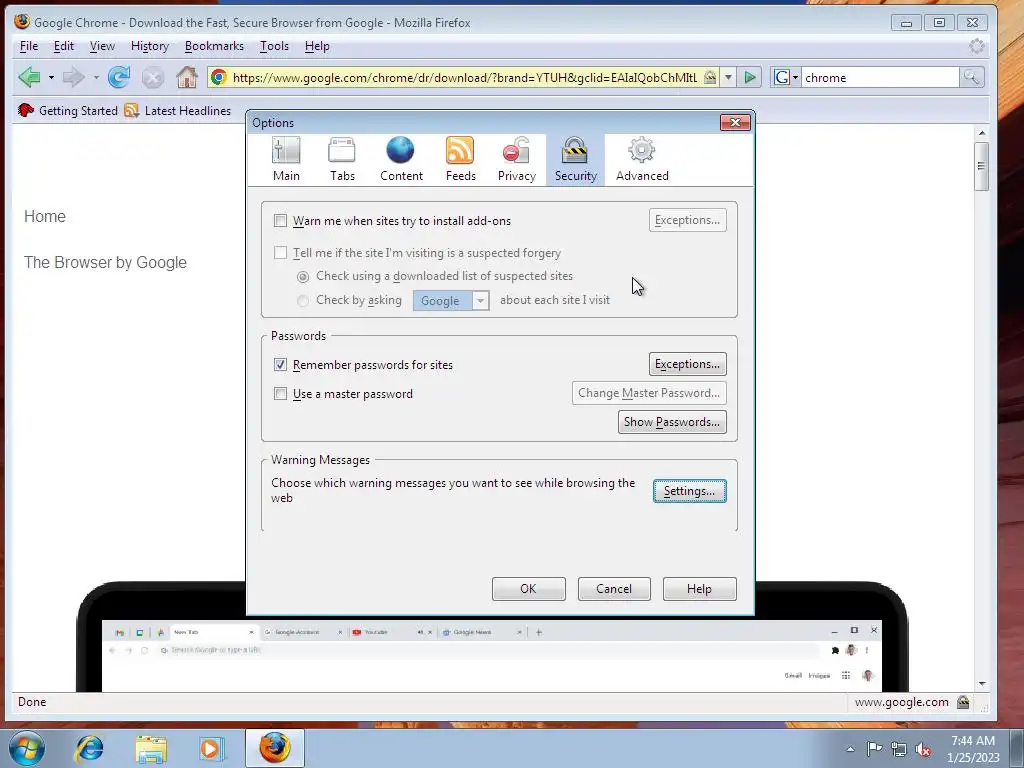
Task: Open the Advanced options panel
Action: [x=642, y=159]
